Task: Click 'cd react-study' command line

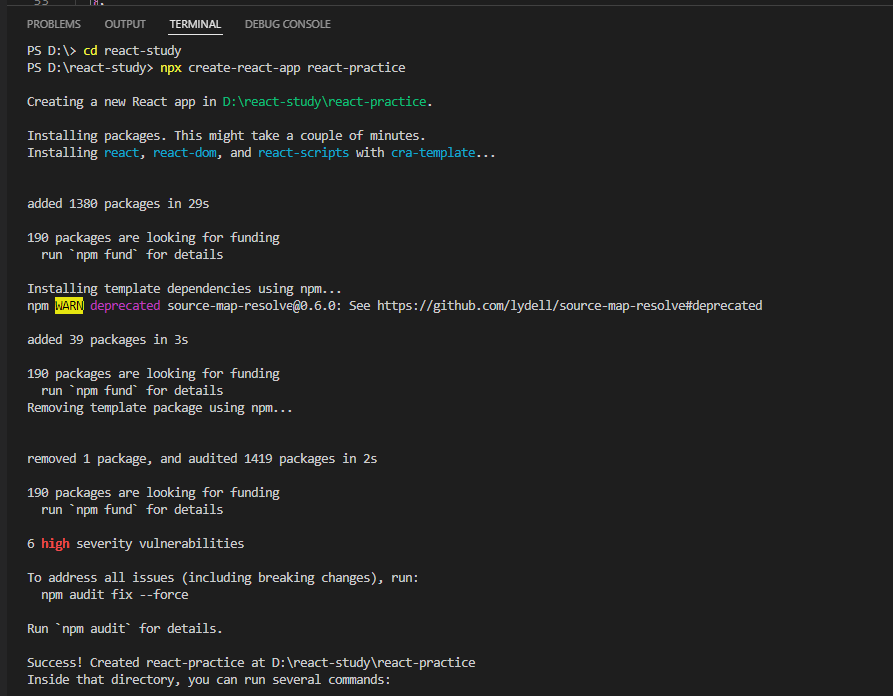Action: [x=104, y=51]
